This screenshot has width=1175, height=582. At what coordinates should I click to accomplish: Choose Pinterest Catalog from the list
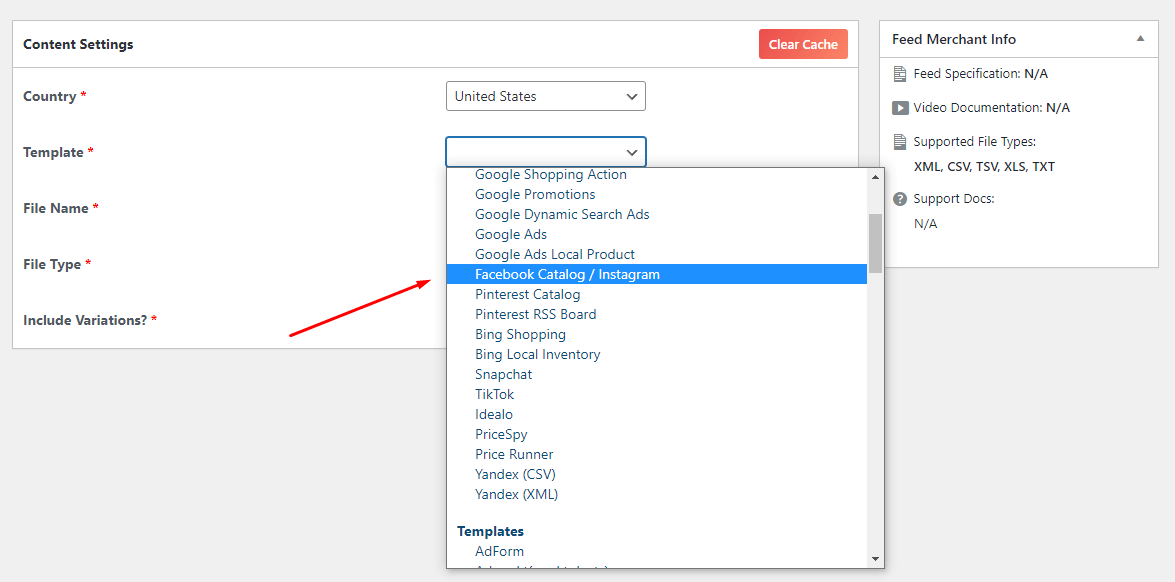tap(527, 294)
